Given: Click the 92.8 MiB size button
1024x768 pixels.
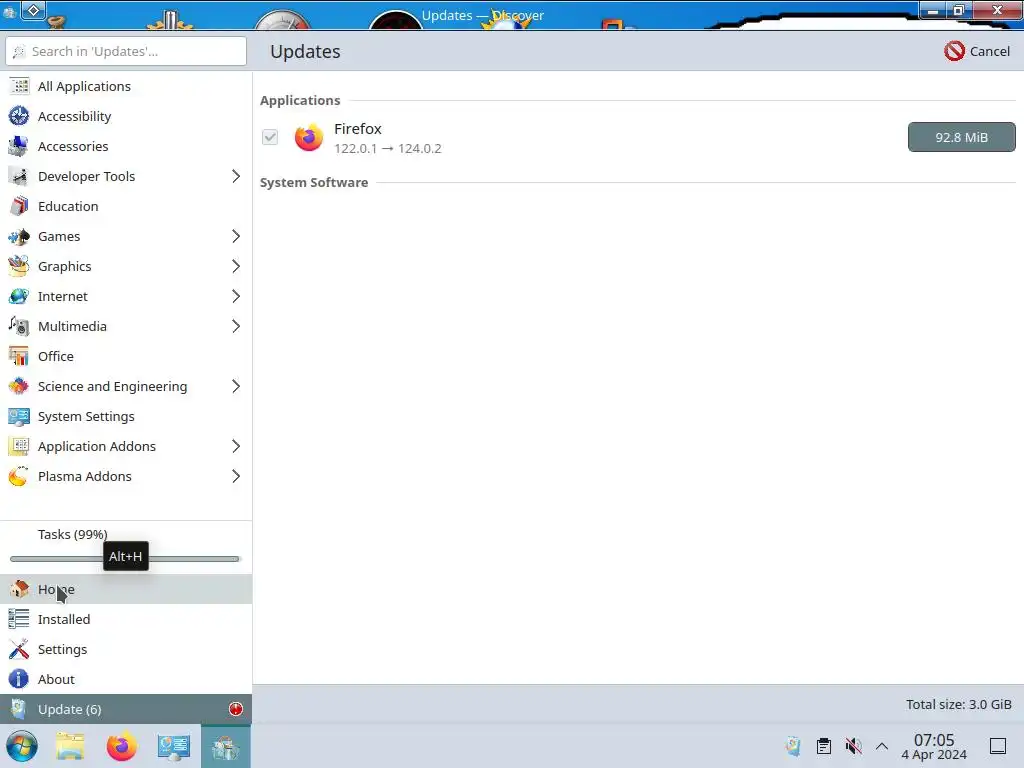Looking at the screenshot, I should coord(961,137).
